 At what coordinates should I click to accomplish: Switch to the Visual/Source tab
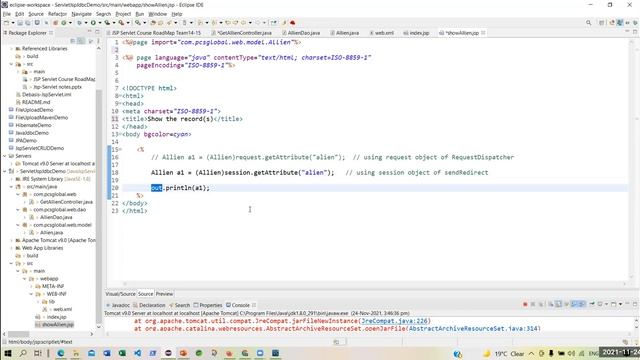click(120, 294)
